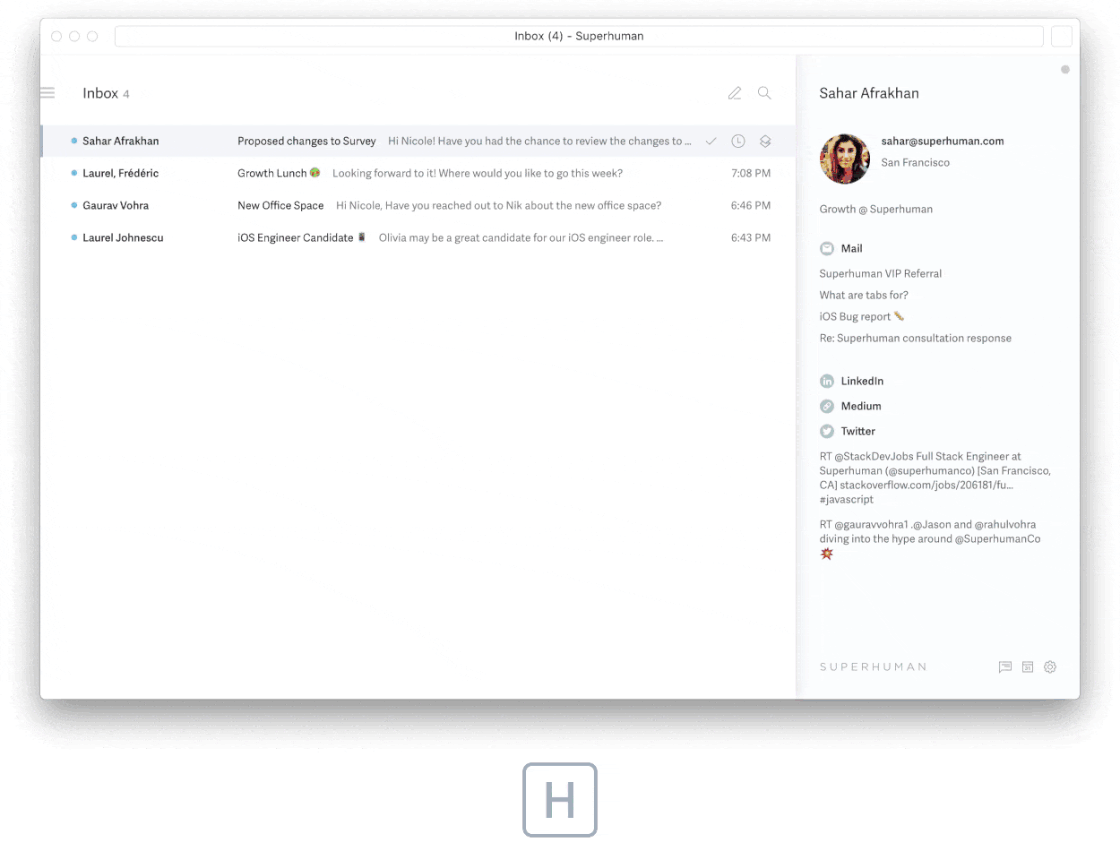Open the "Superhuman VIP Referral" mail link

pyautogui.click(x=880, y=273)
